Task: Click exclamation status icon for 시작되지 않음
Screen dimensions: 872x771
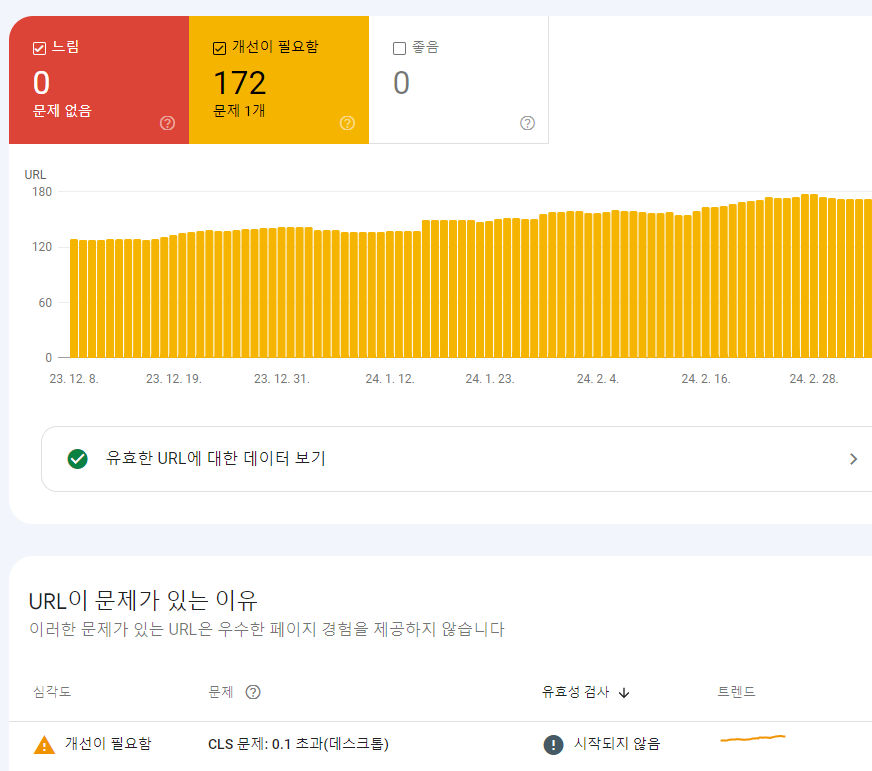Action: (553, 744)
